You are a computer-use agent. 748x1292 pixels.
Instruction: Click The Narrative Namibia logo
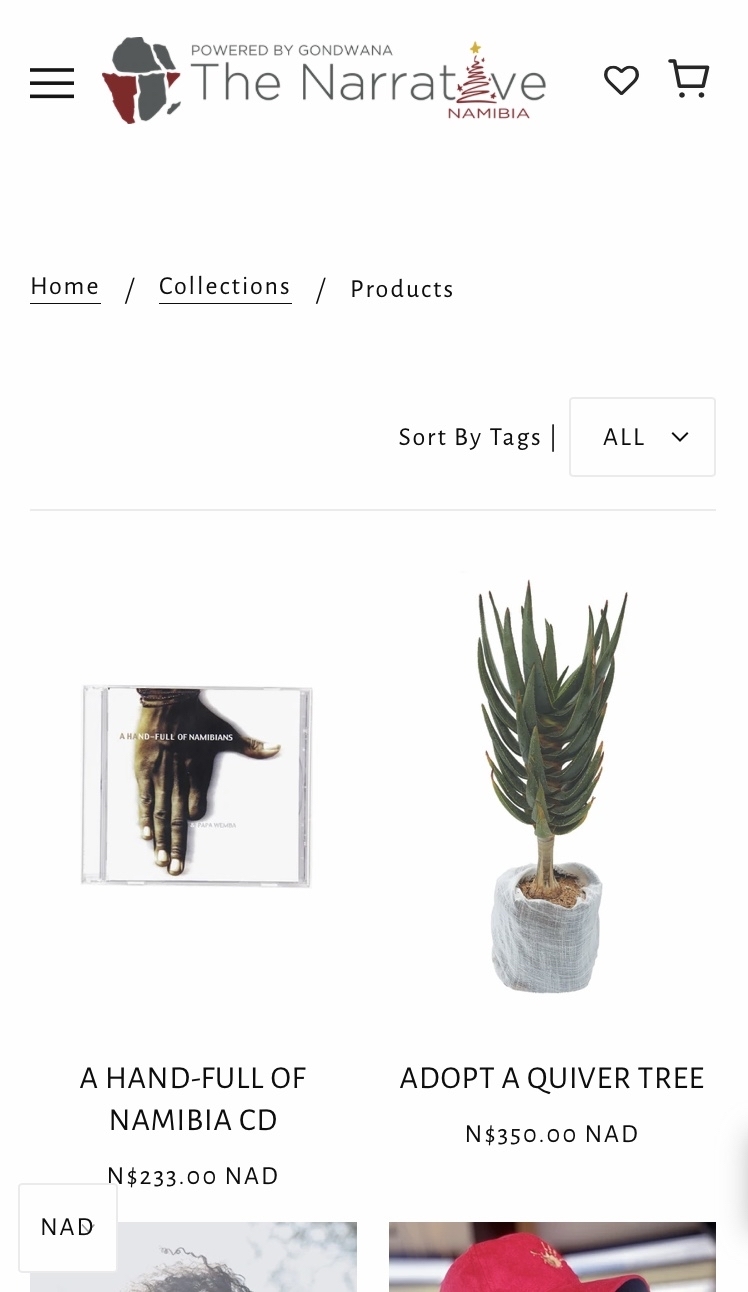(x=325, y=81)
